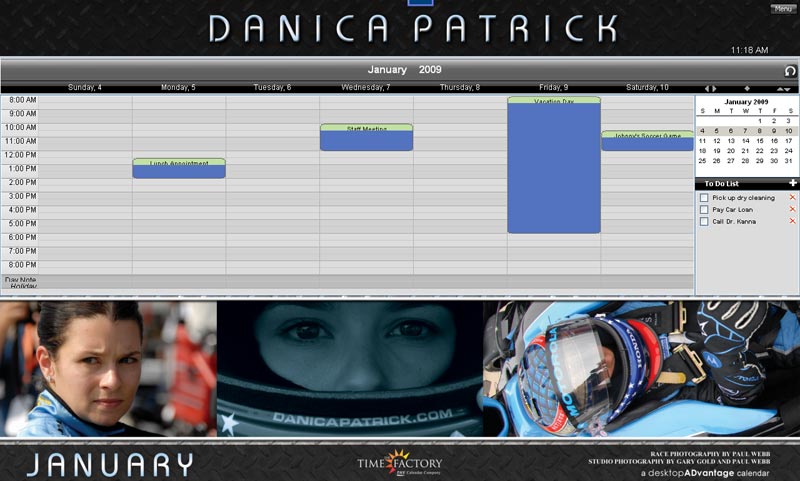The height and width of the screenshot is (481, 800).
Task: Click Pick up dry cleaning task text
Action: (x=743, y=198)
